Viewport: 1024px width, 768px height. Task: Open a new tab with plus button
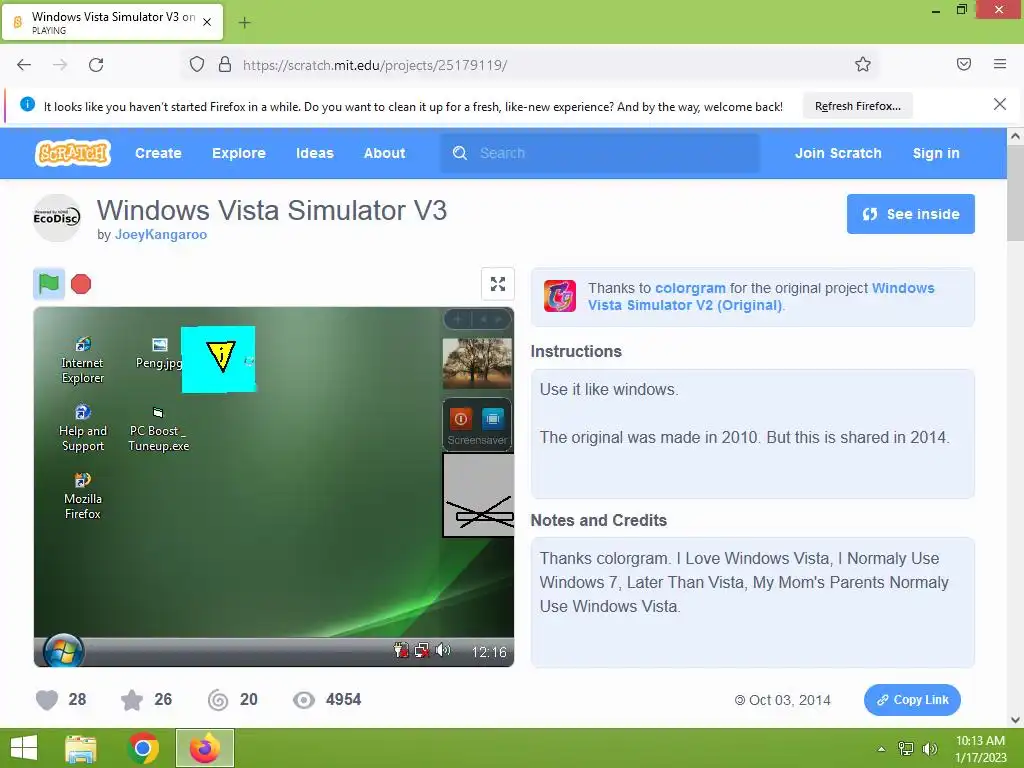pos(244,23)
